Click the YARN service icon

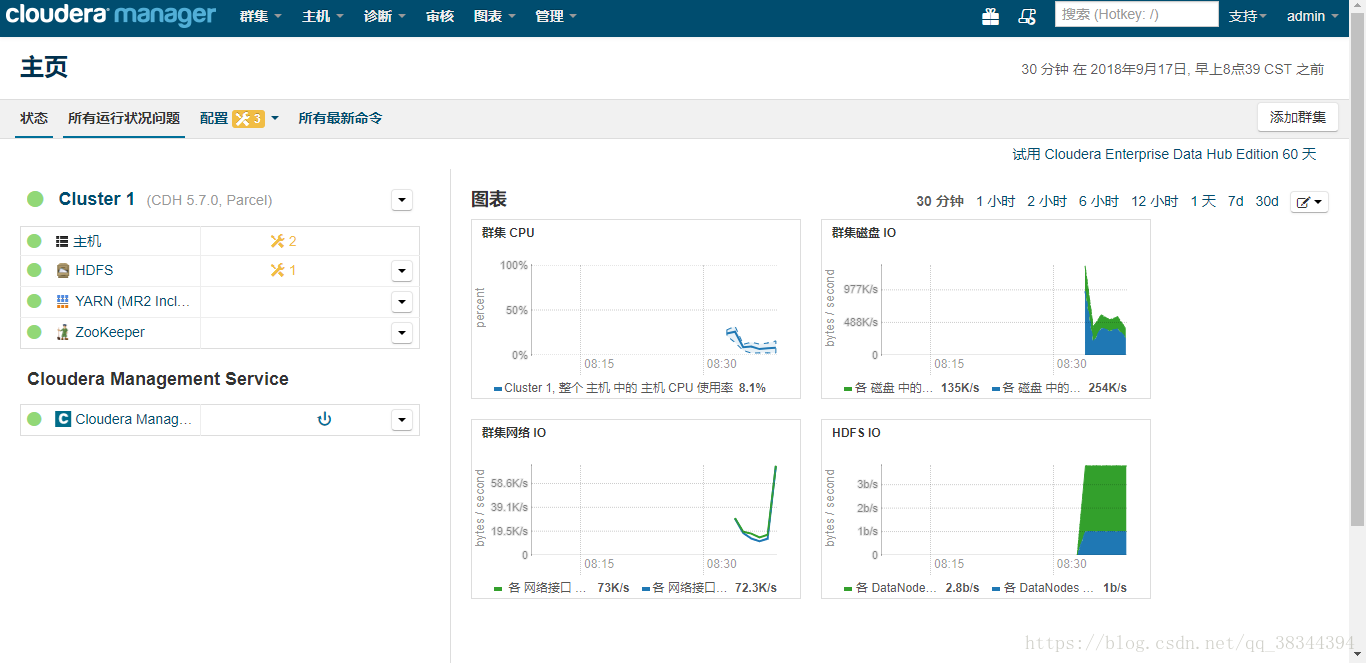tap(63, 301)
